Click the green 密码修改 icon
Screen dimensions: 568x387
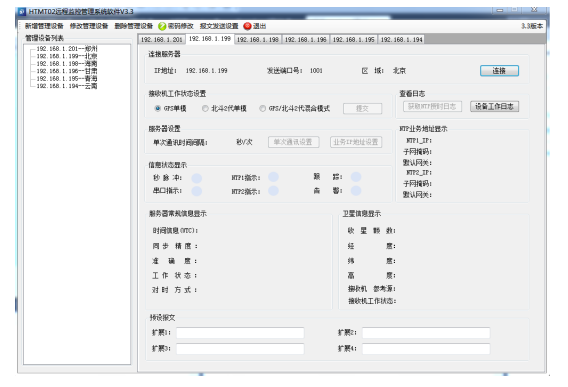pyautogui.click(x=162, y=26)
